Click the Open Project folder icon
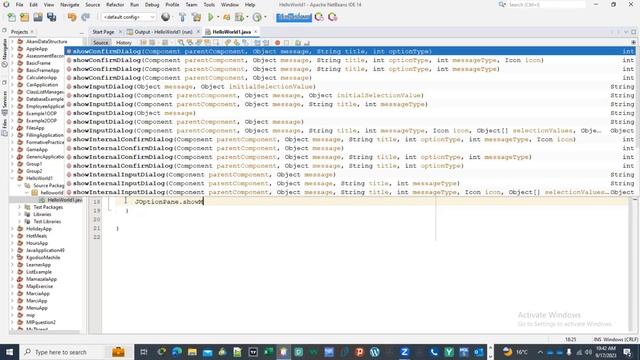This screenshot has width=640, height=360. pyautogui.click(x=38, y=17)
